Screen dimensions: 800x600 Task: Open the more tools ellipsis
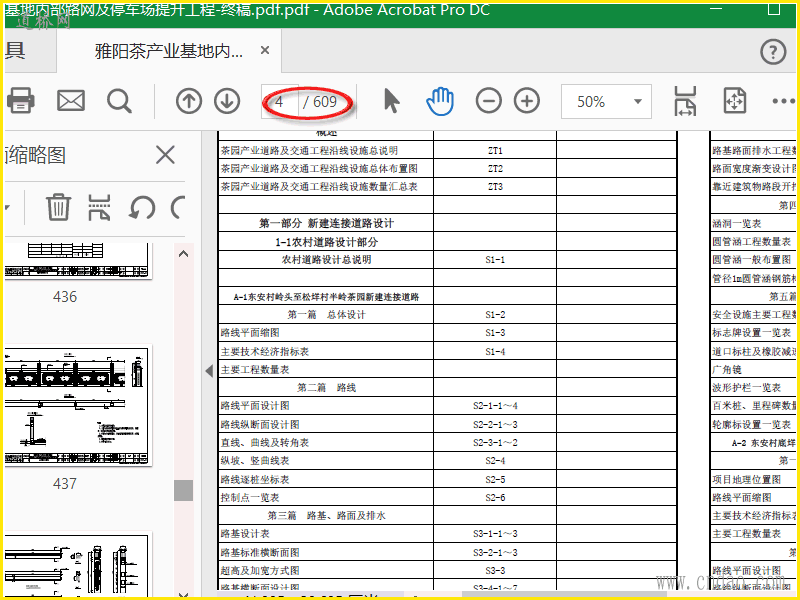point(784,101)
